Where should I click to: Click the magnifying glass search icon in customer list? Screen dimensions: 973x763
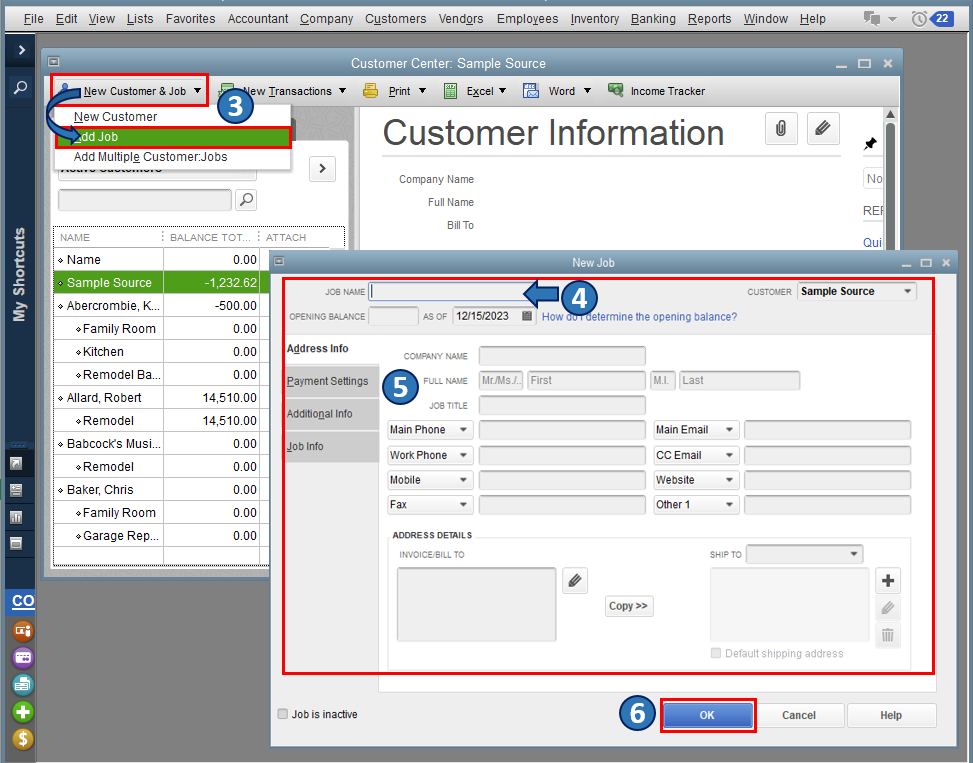[245, 200]
